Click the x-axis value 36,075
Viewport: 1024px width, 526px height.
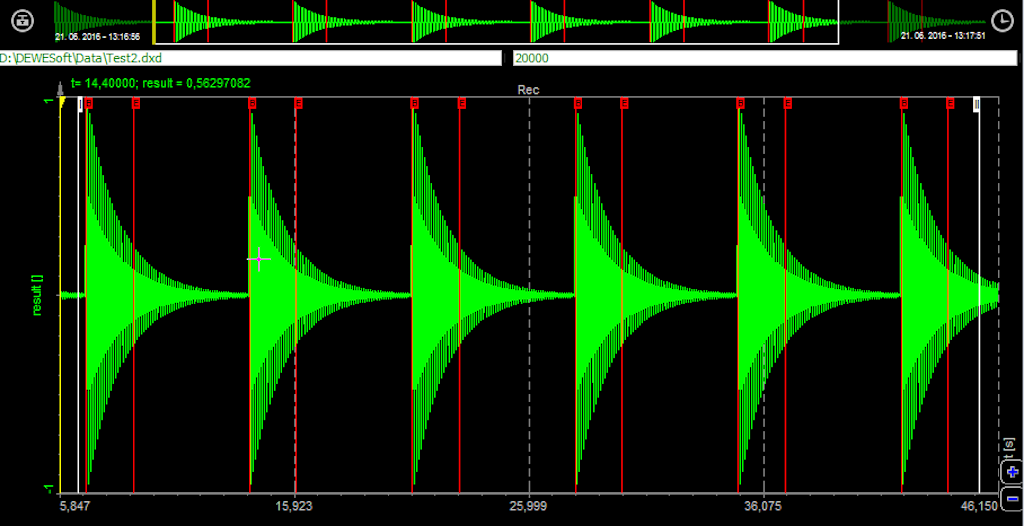coord(765,505)
